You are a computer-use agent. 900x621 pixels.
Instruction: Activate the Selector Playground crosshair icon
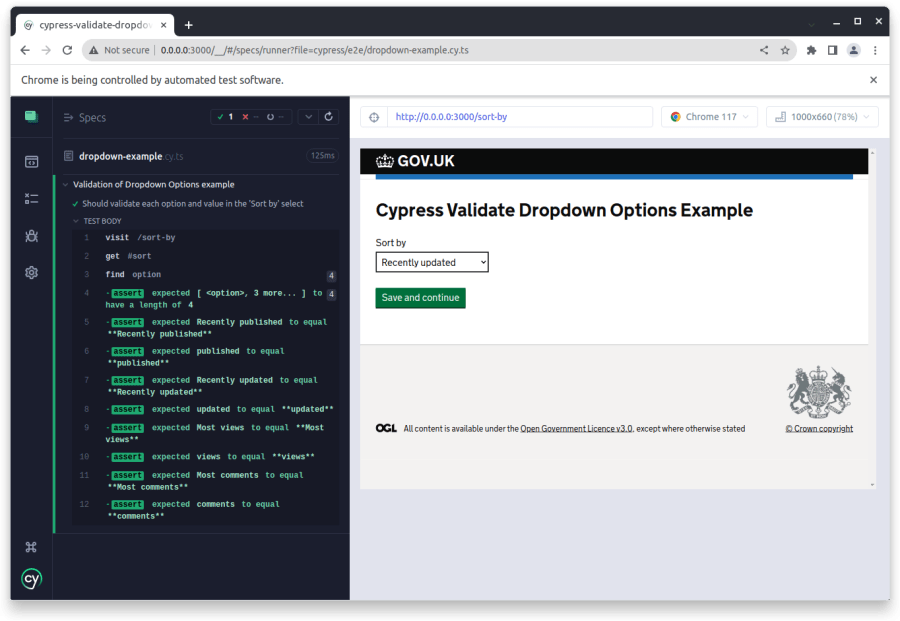click(x=373, y=116)
